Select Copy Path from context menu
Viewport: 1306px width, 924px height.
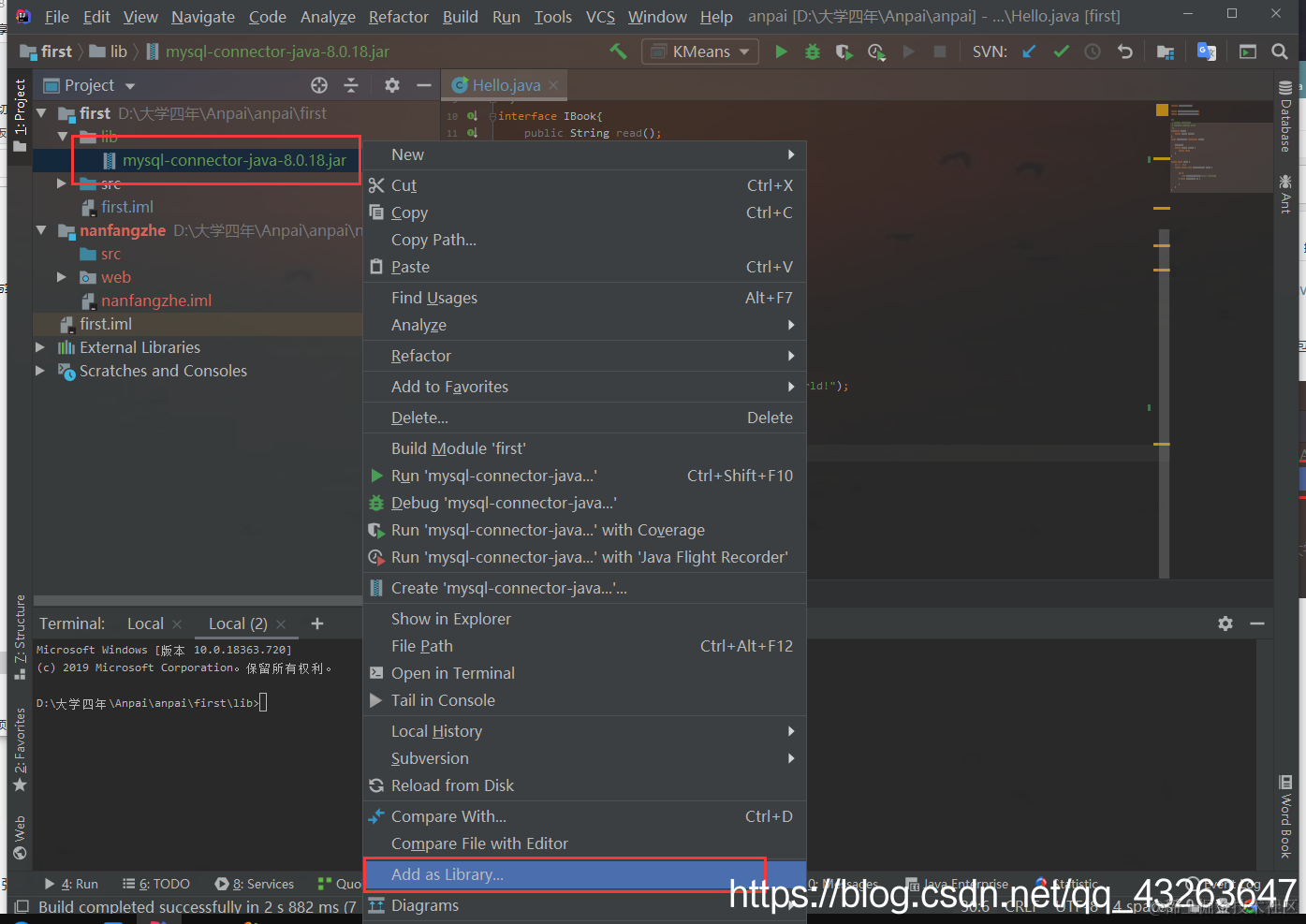[584, 240]
